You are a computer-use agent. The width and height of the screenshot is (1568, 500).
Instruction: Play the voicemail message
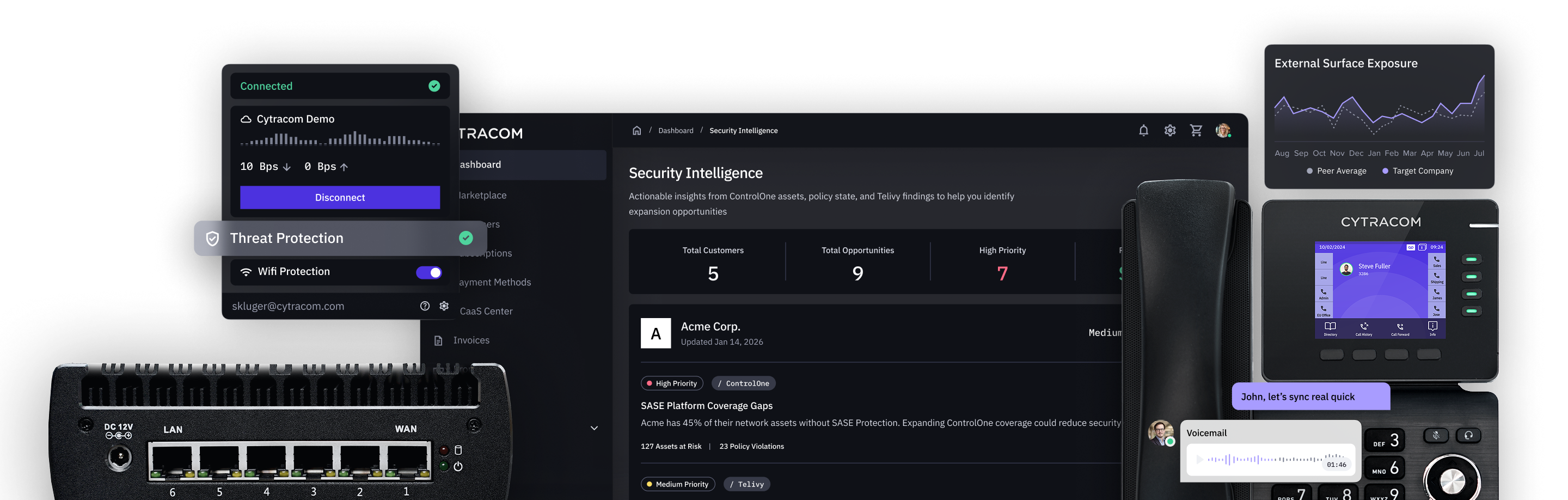pyautogui.click(x=1199, y=459)
